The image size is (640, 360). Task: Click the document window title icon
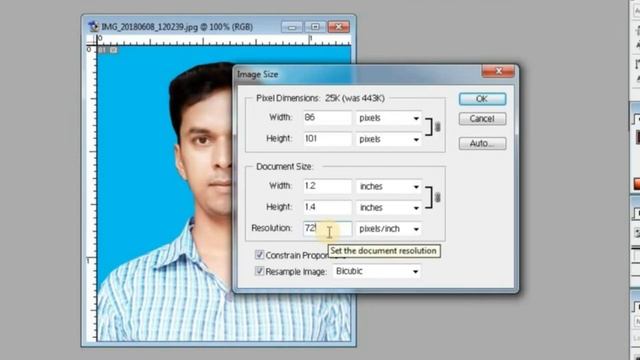(94, 27)
